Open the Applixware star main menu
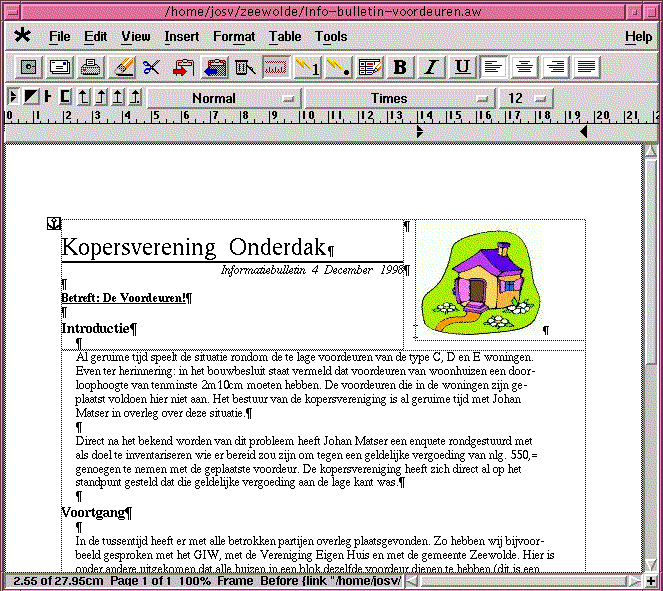The width and height of the screenshot is (663, 591). click(22, 36)
